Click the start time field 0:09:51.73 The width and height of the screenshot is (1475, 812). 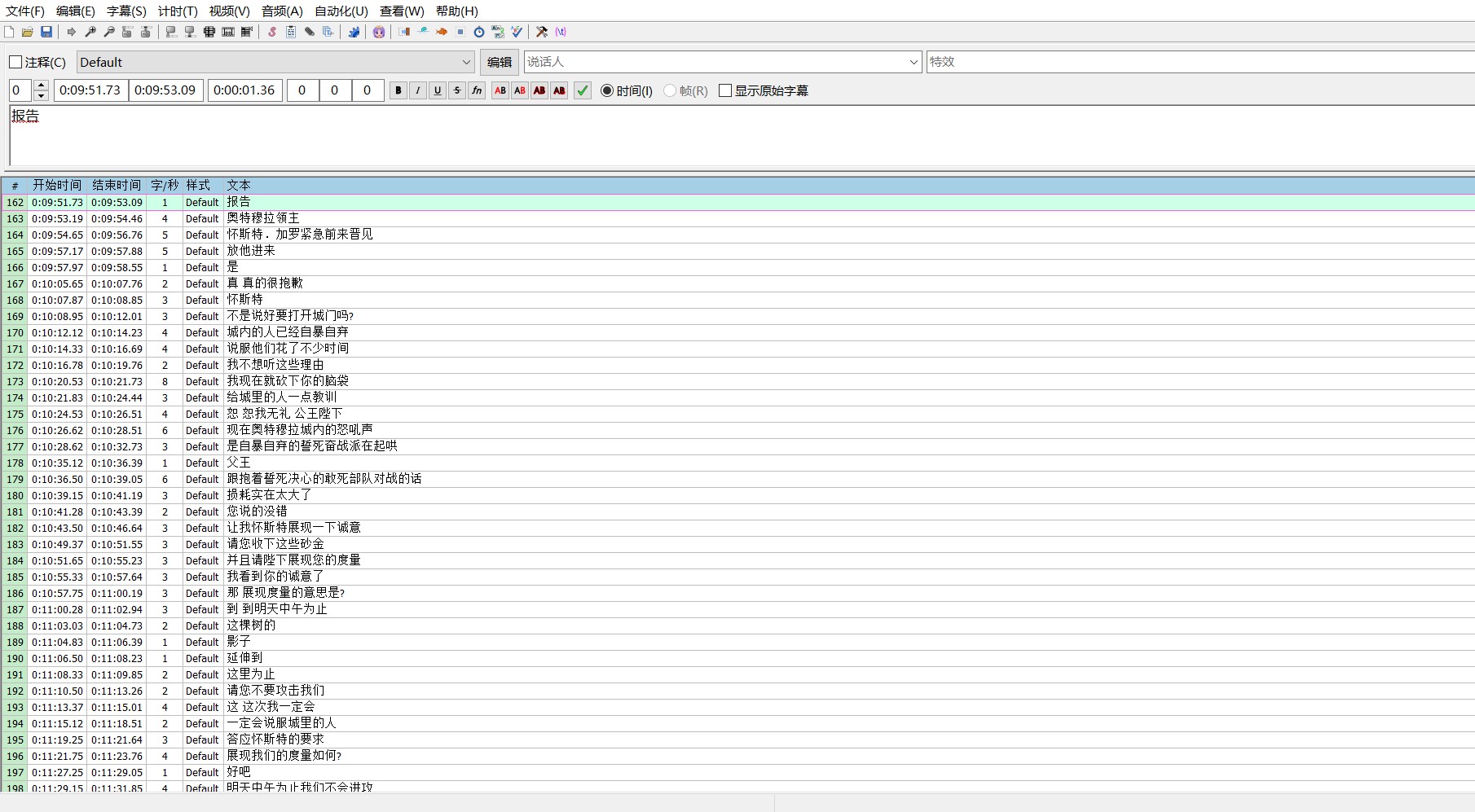coord(90,90)
